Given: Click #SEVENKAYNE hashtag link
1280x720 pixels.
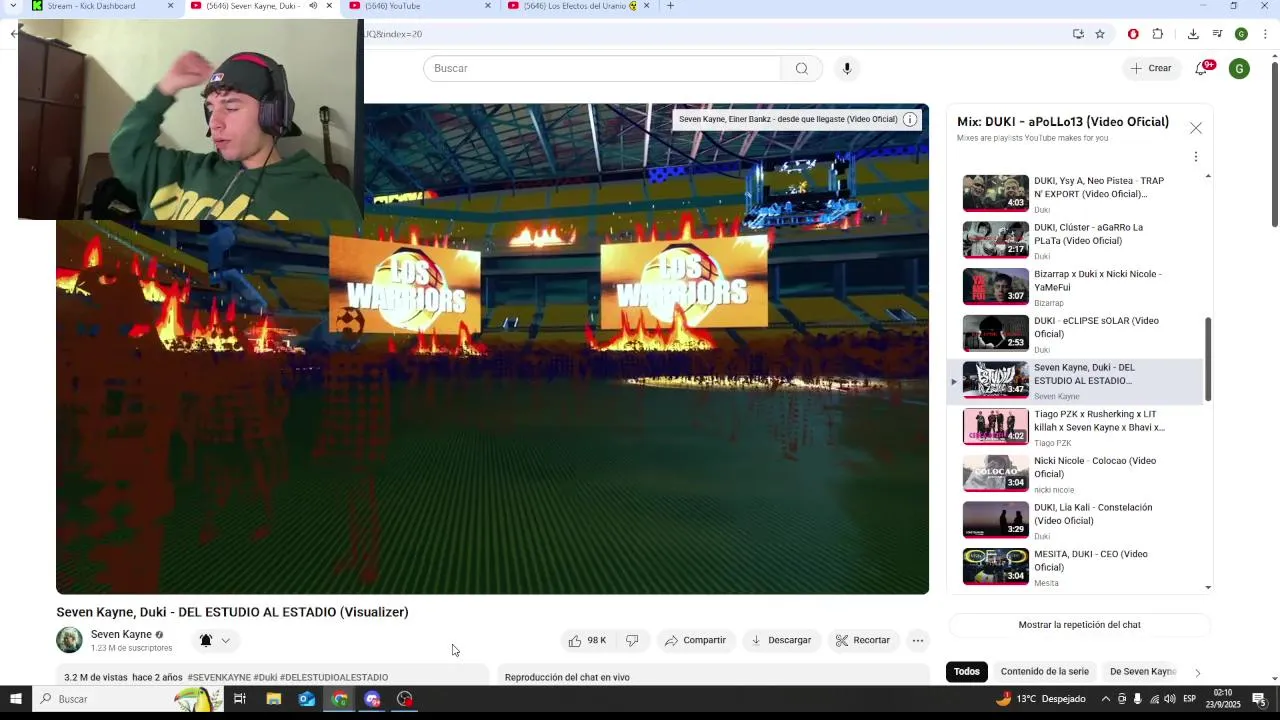Looking at the screenshot, I should (219, 678).
